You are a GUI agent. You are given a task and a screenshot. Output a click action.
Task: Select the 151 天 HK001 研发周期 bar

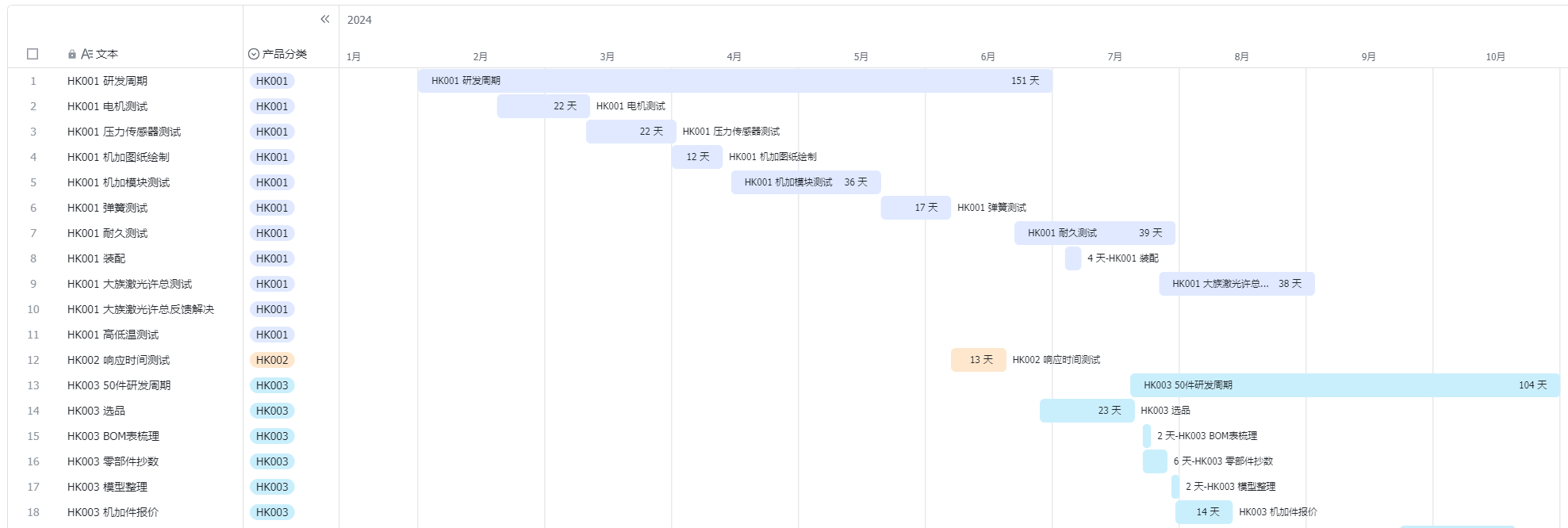[x=734, y=81]
